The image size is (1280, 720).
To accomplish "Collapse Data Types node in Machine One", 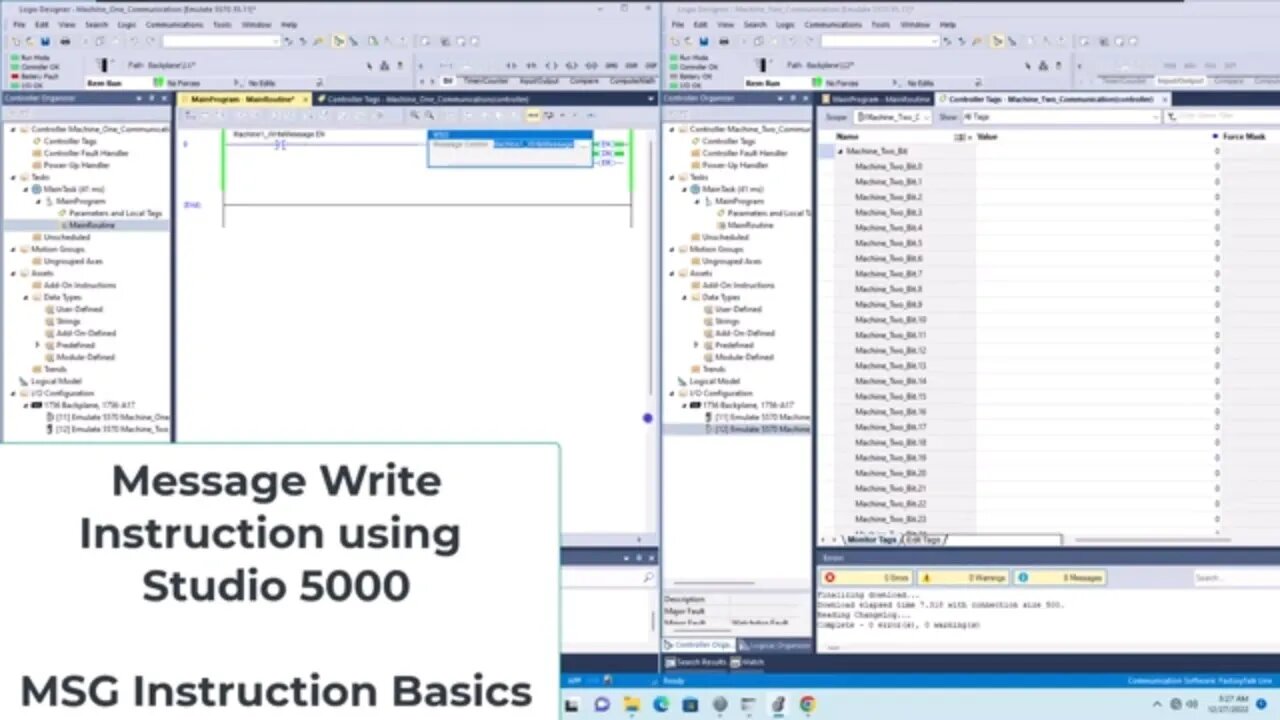I will [26, 297].
